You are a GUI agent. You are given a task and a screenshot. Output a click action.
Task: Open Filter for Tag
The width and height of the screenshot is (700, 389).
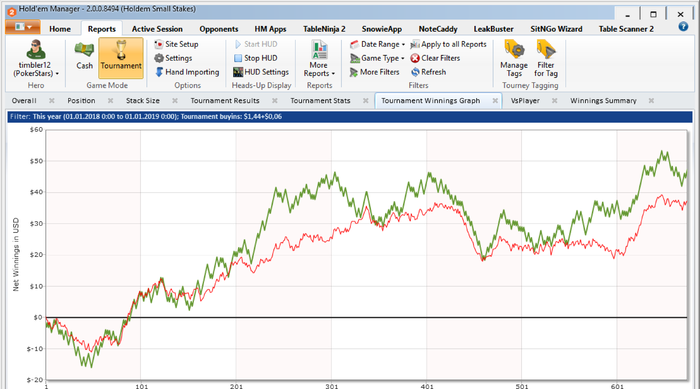[x=546, y=59]
